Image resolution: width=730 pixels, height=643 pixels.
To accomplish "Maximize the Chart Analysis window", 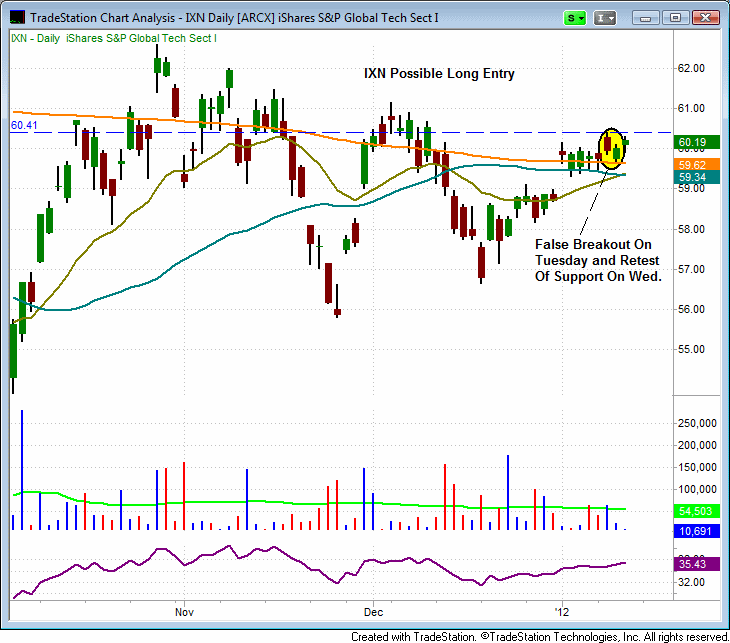I will click(x=675, y=18).
